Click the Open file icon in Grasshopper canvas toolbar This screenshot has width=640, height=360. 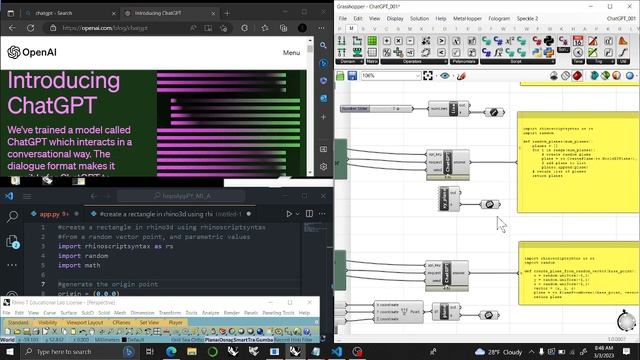pos(340,76)
